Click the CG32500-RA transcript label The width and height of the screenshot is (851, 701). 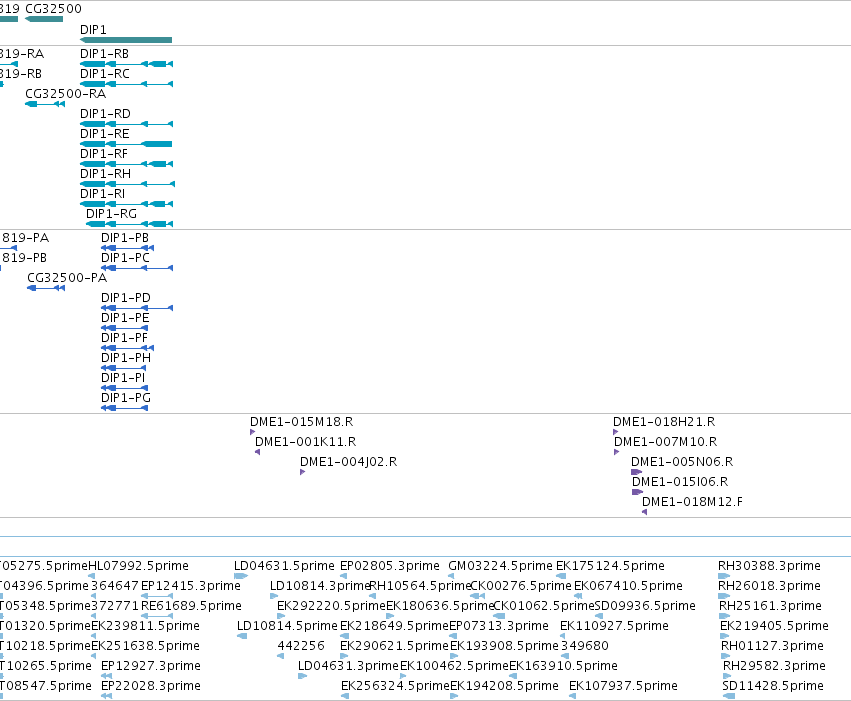pyautogui.click(x=66, y=94)
